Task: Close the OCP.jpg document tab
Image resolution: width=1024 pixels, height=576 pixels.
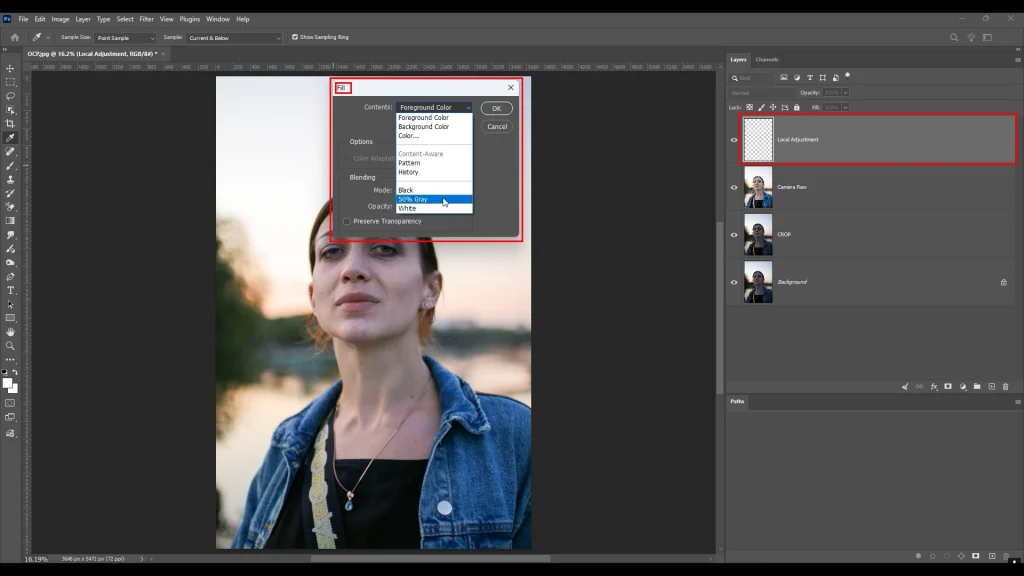Action: pos(163,54)
